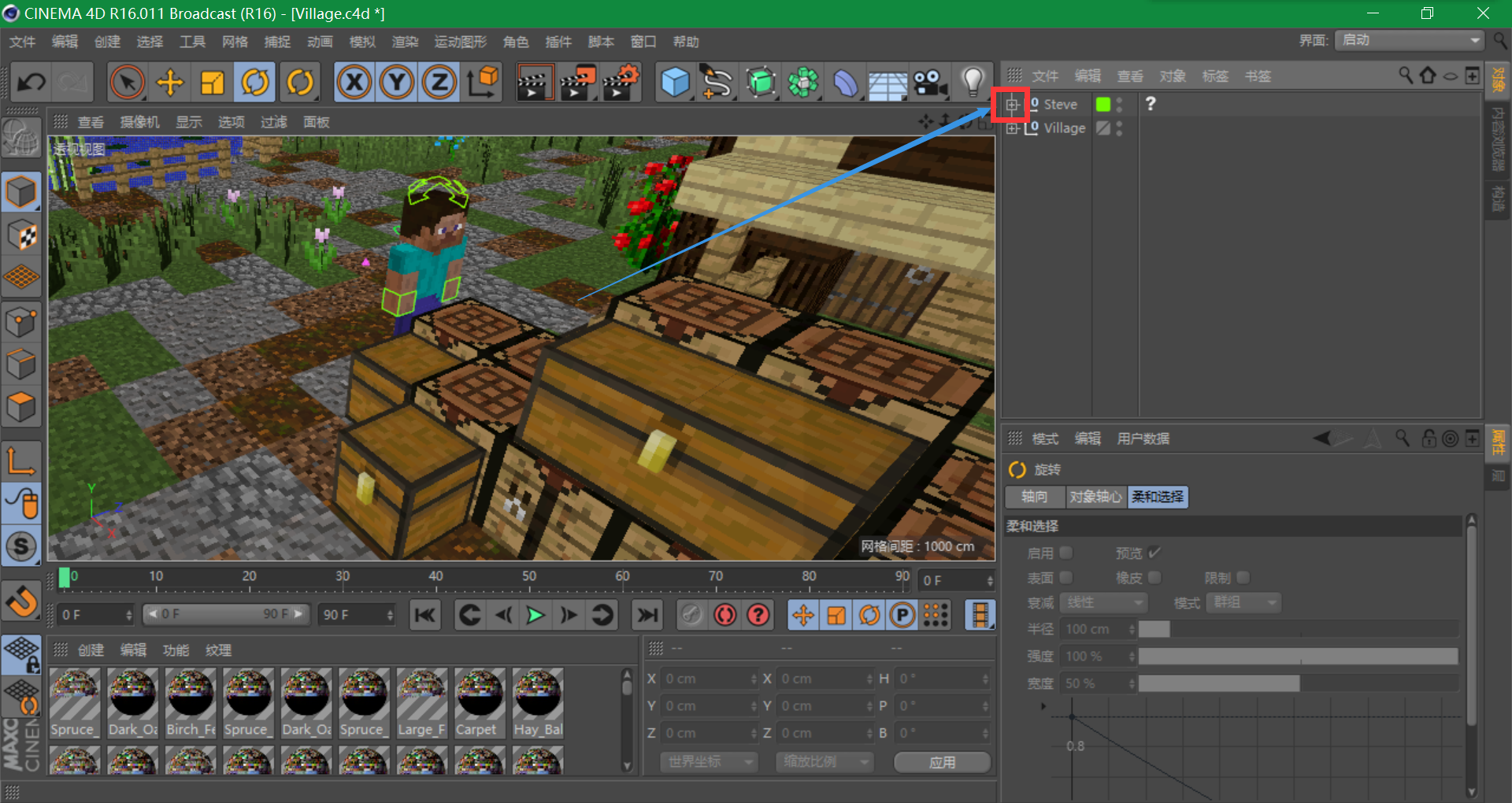Open the 运动图形 menu
Screen dimensions: 1512x803
(461, 42)
